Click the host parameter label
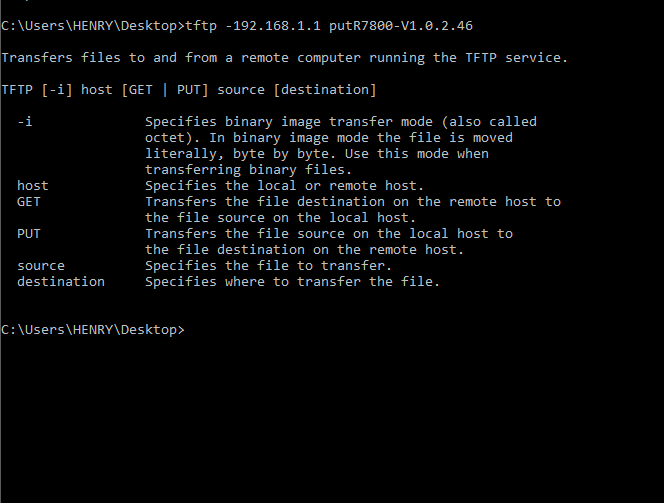664x503 pixels. click(32, 185)
